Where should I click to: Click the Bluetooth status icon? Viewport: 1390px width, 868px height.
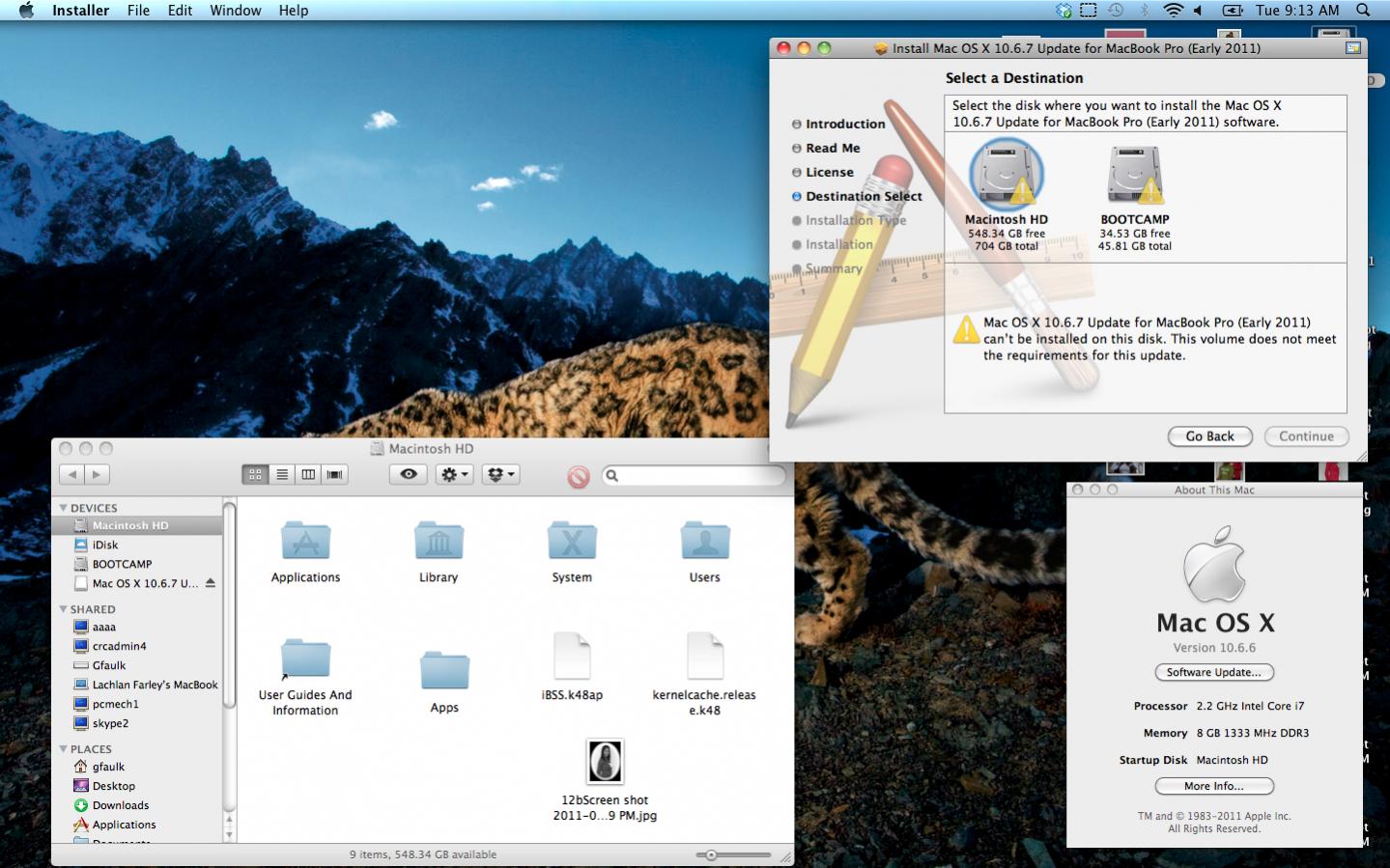click(1145, 11)
